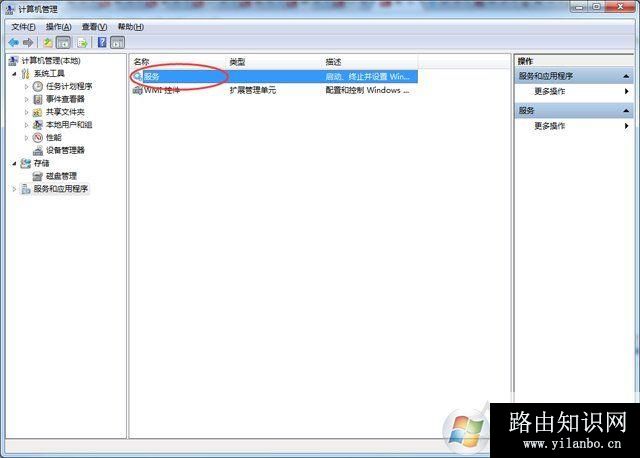This screenshot has height=458, width=640.
Task: Select 本地用户和组 tree item
Action: point(69,125)
